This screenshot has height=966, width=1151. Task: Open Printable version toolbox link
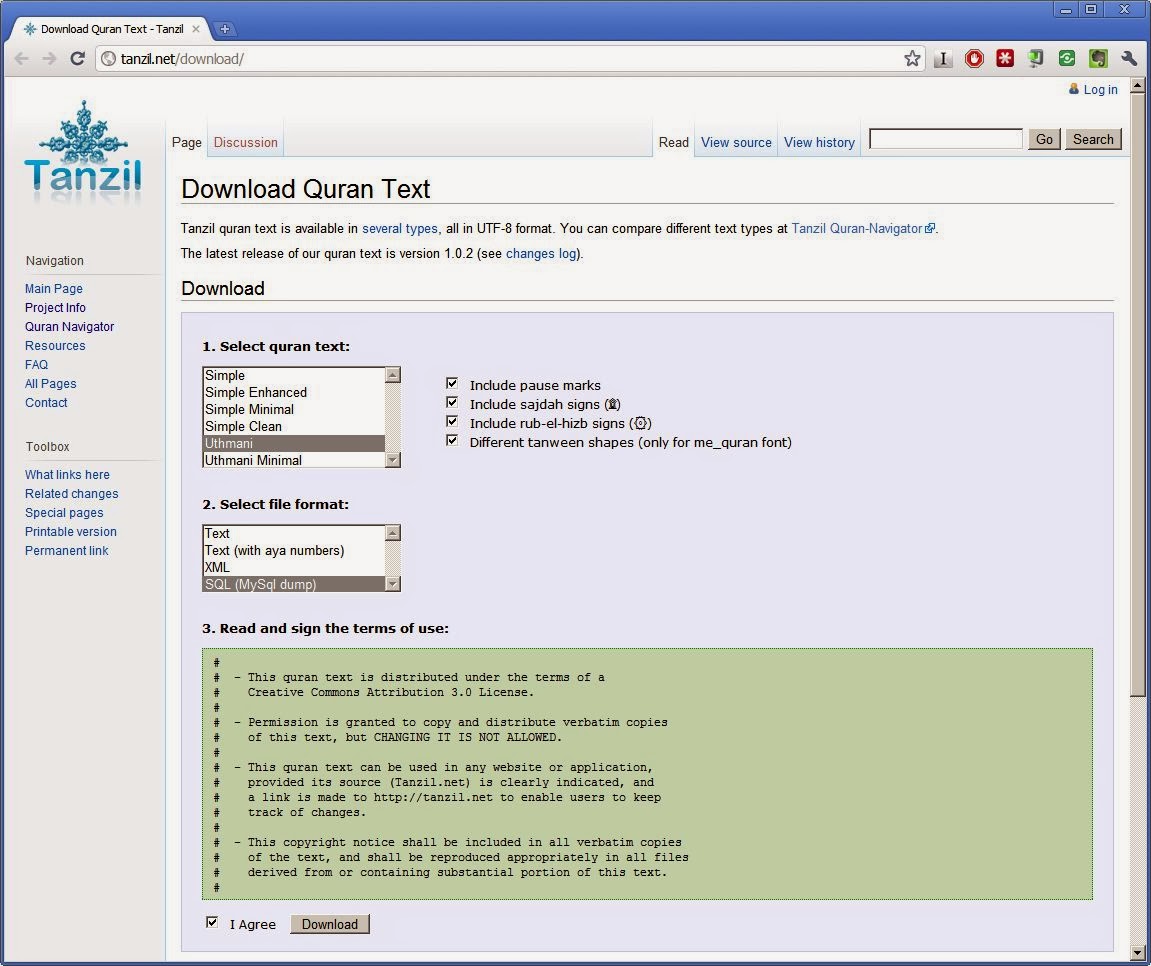[70, 532]
